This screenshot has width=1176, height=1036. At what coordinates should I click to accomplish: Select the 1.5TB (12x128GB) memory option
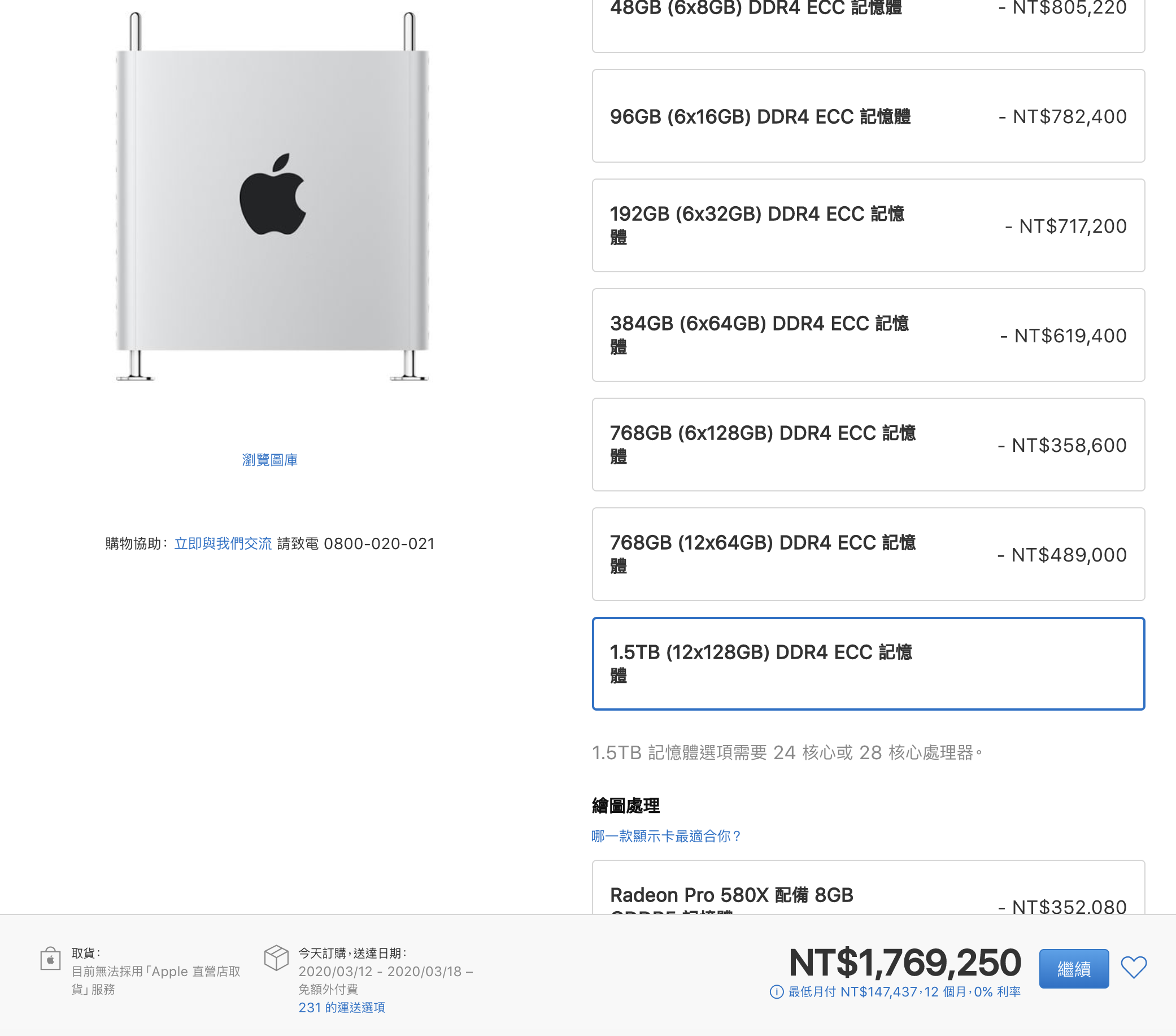click(868, 664)
